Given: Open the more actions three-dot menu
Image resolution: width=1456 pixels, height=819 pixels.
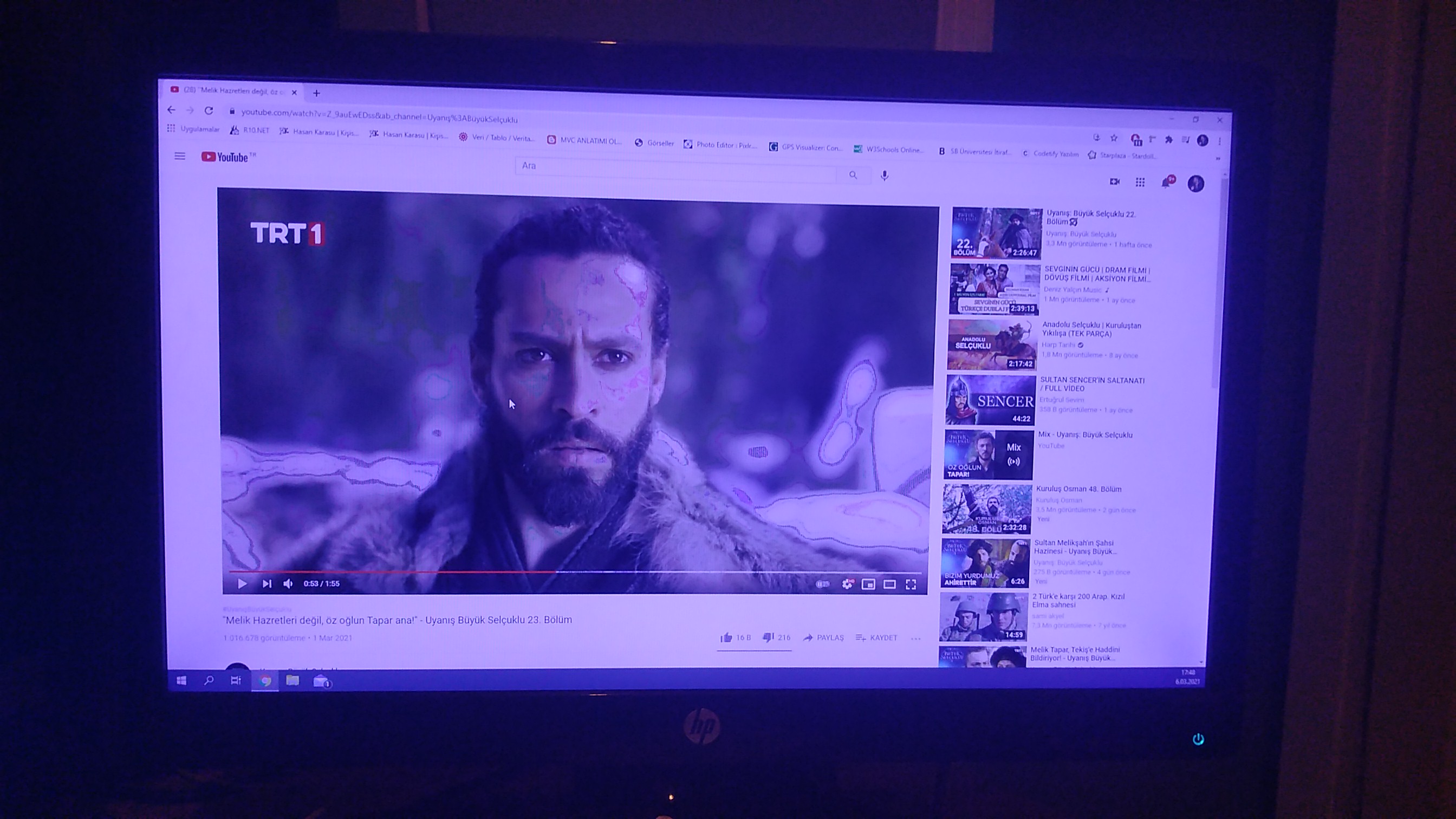Looking at the screenshot, I should (916, 638).
